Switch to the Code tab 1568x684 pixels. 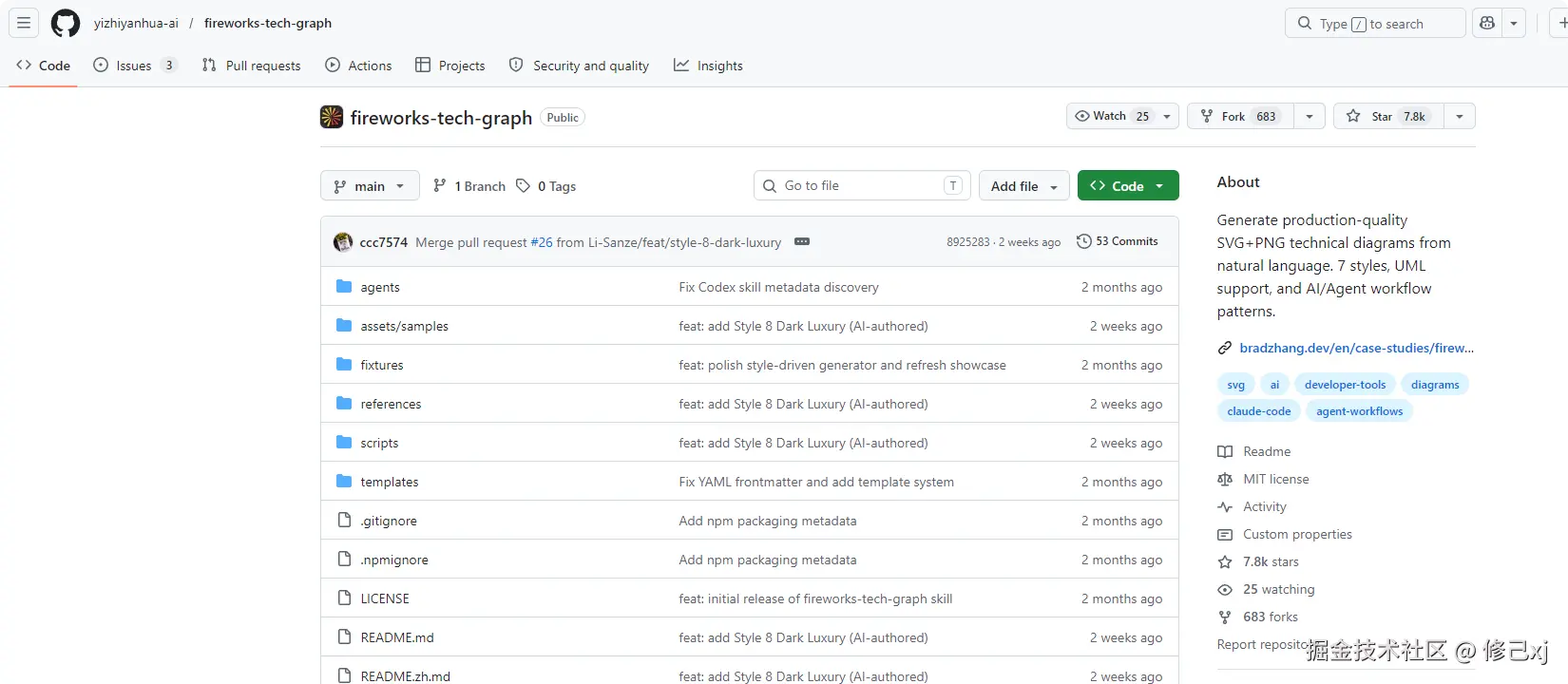[43, 66]
